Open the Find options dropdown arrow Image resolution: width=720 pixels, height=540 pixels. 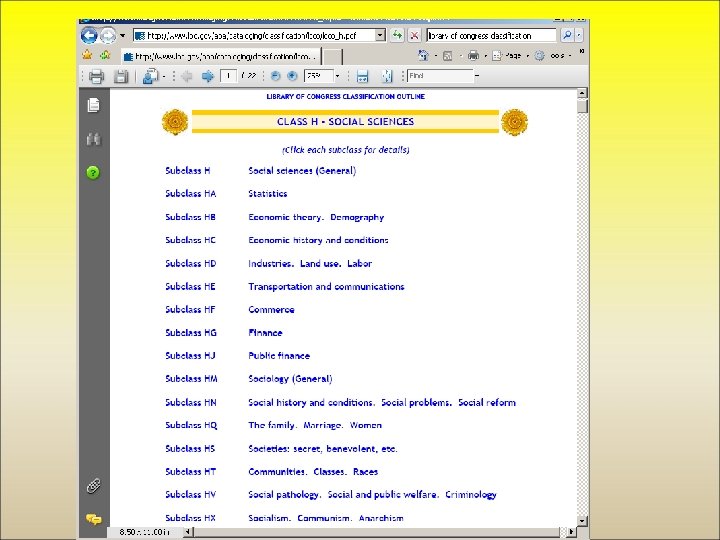point(477,76)
